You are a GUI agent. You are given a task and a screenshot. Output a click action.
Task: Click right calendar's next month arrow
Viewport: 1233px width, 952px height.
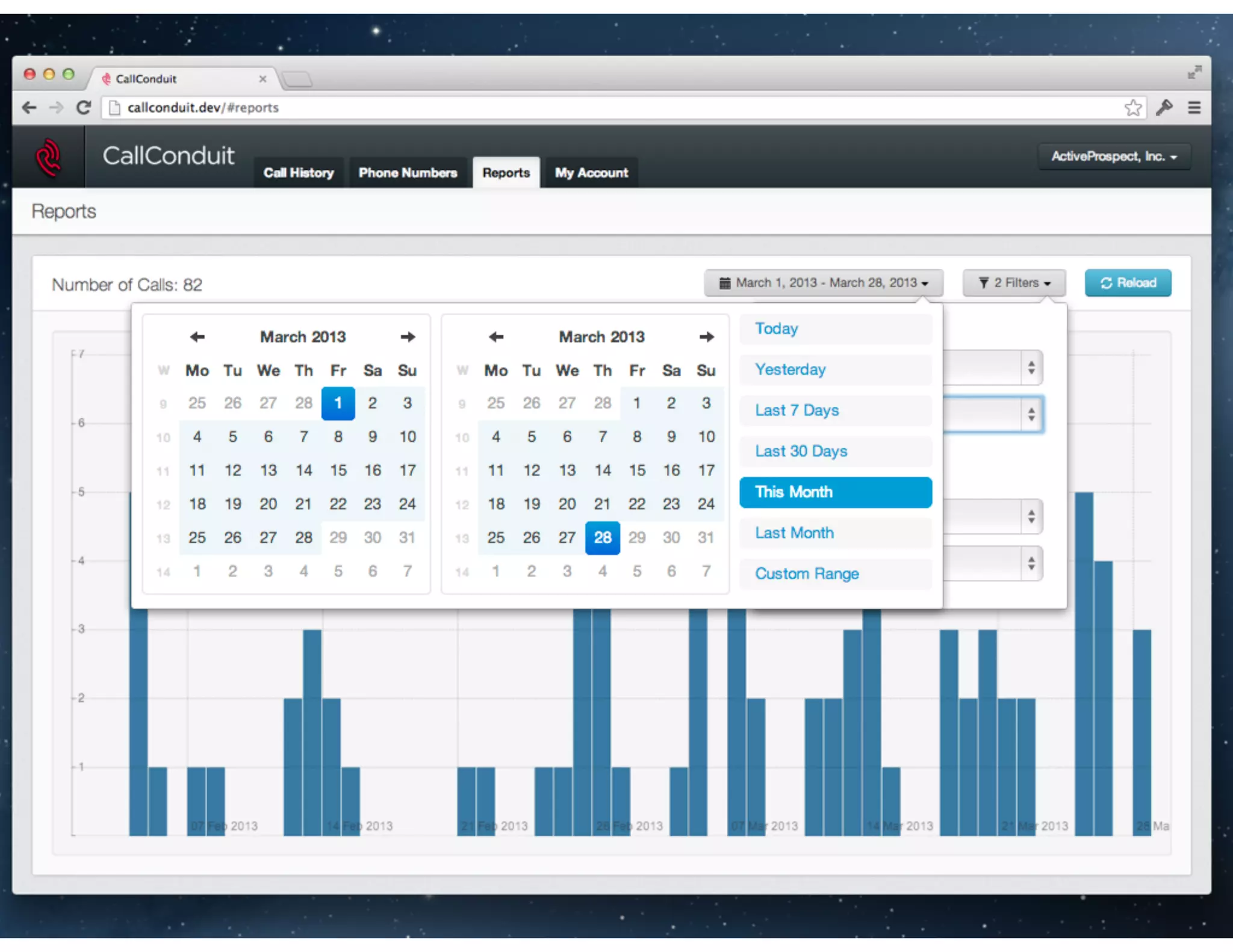(706, 336)
